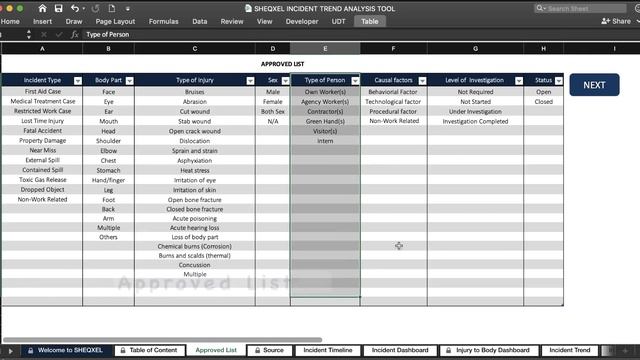Switch to the Source sheet
This screenshot has height=360, width=640.
coord(269,350)
